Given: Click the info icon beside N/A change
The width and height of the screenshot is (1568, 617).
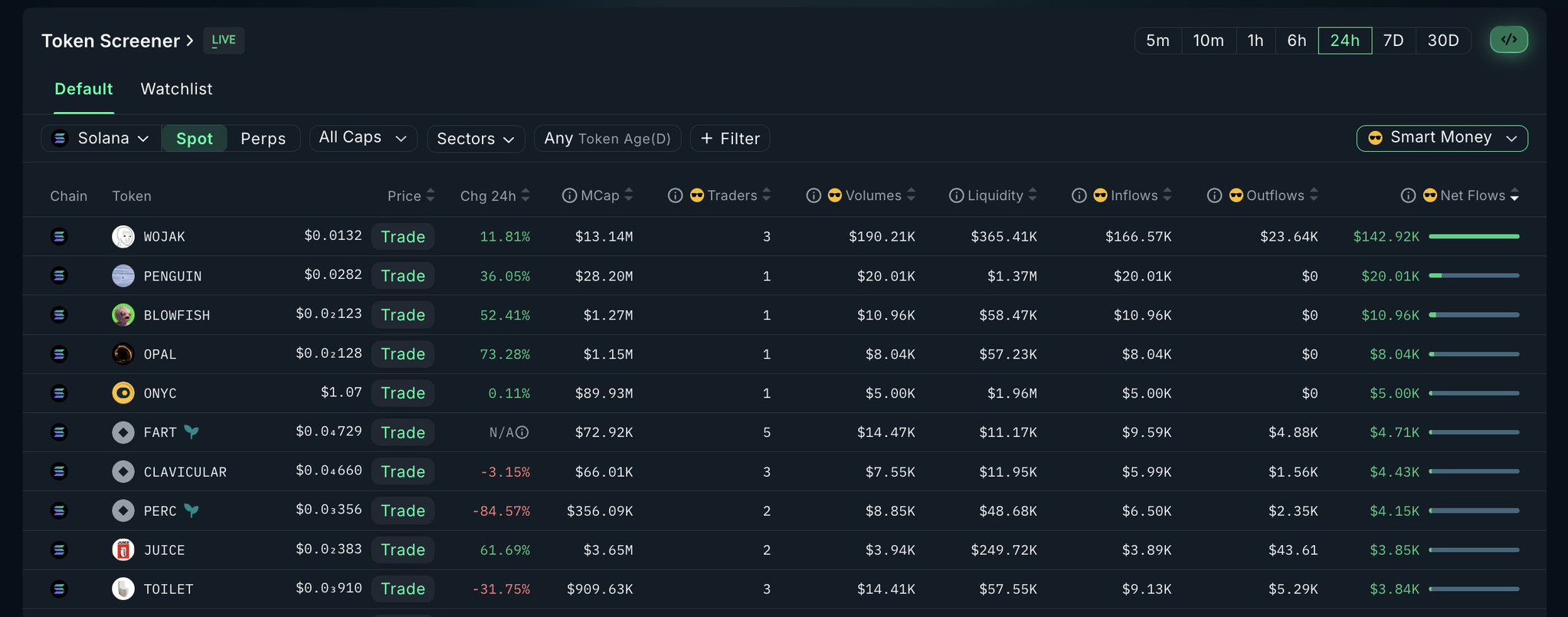Looking at the screenshot, I should pyautogui.click(x=522, y=432).
